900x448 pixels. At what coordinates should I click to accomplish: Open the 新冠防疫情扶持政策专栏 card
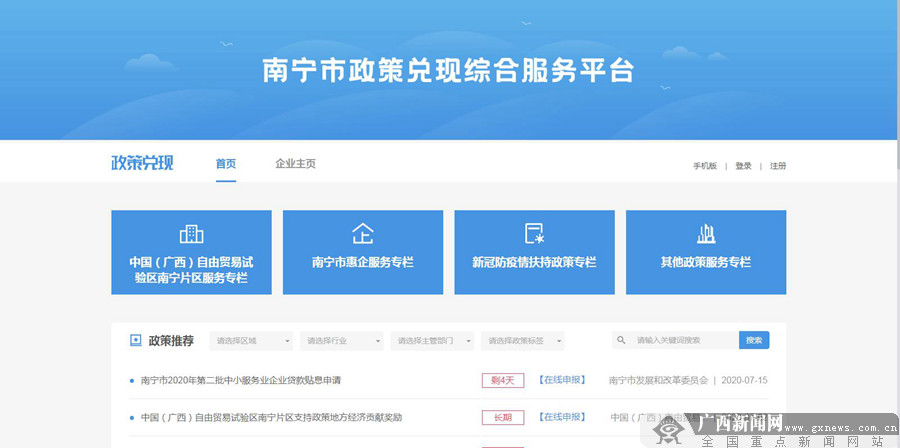tap(534, 252)
